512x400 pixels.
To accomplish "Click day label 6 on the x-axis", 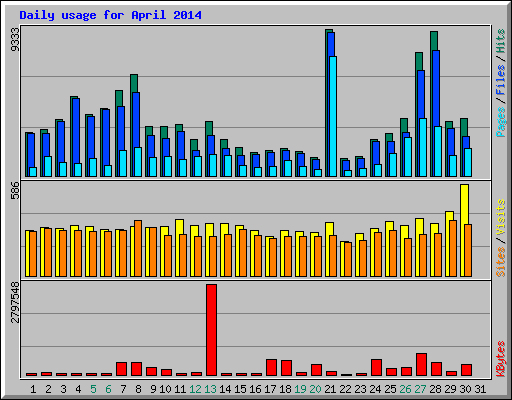I will click(x=108, y=389).
